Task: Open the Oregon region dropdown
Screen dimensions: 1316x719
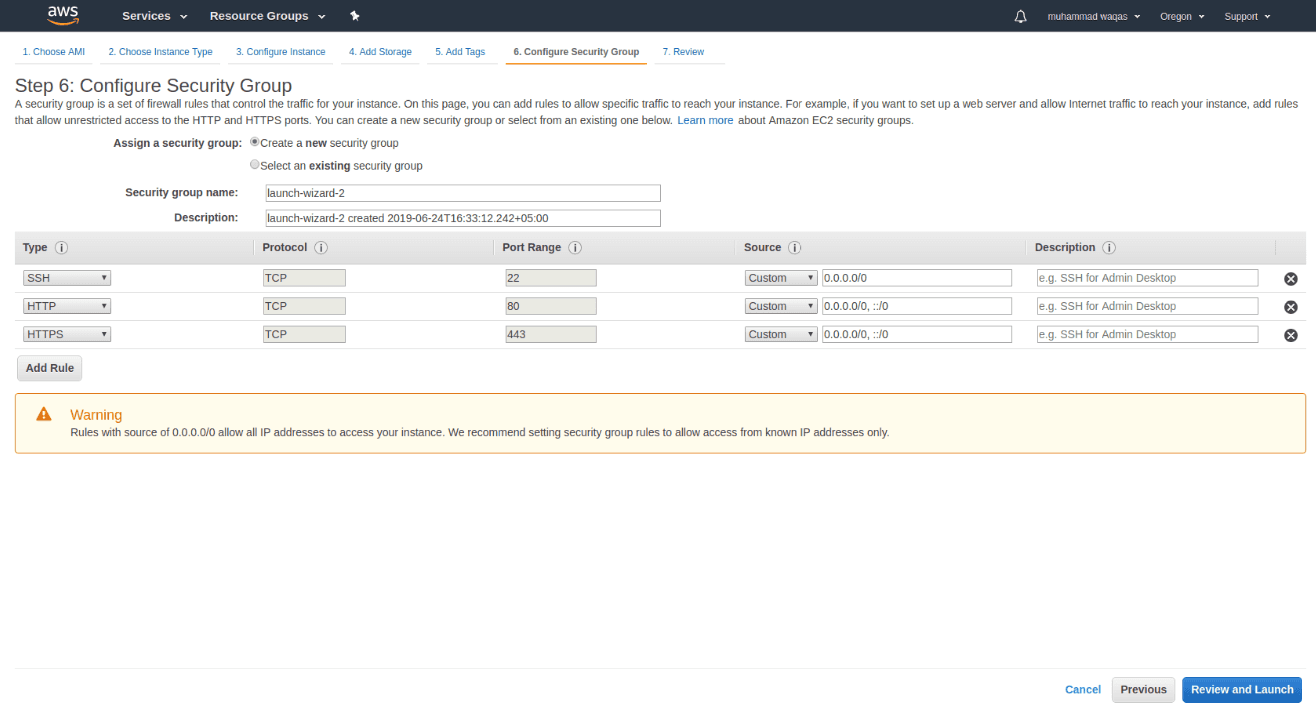Action: point(1181,16)
